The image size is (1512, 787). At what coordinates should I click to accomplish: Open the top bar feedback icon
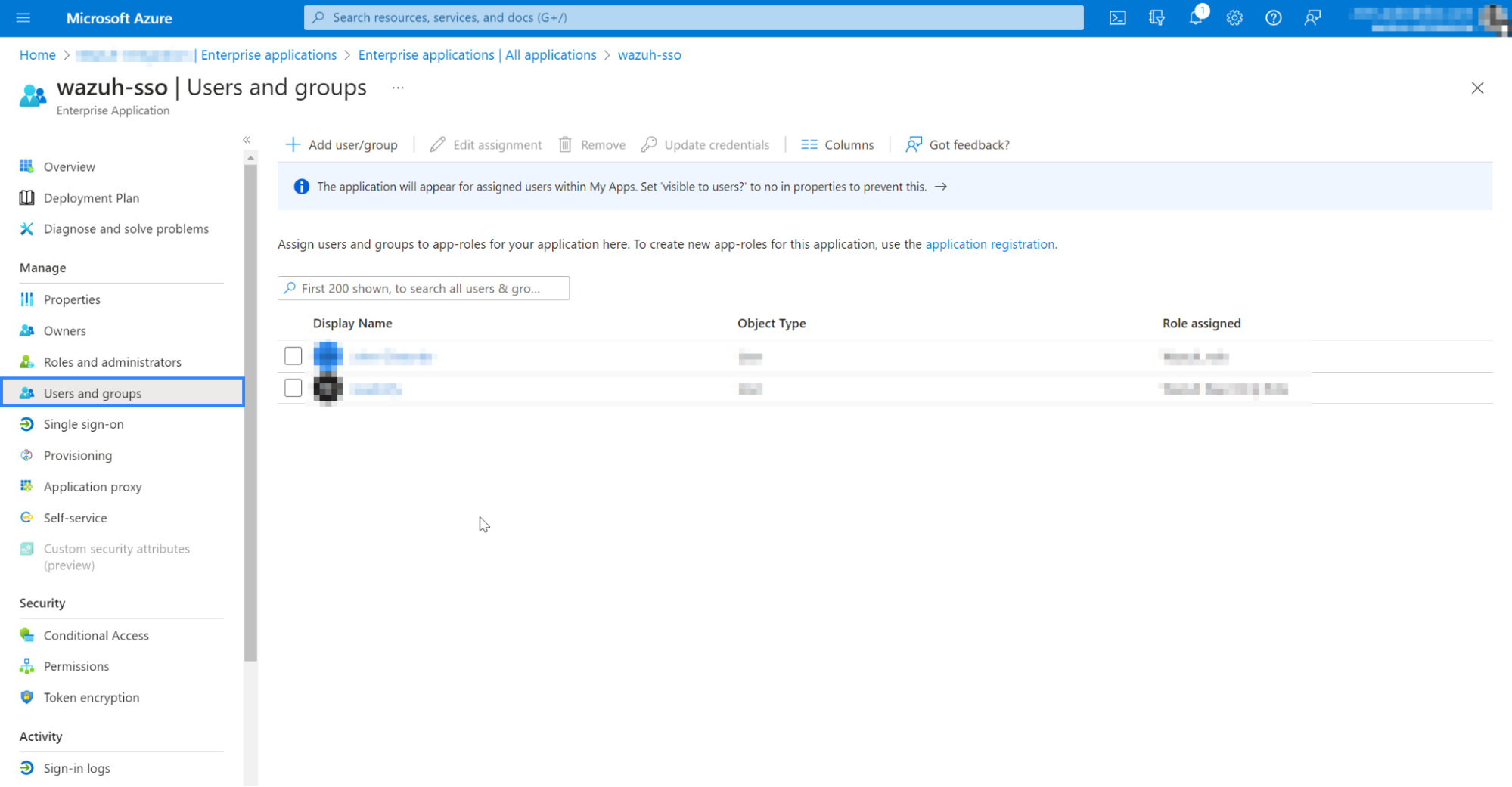click(x=1313, y=17)
